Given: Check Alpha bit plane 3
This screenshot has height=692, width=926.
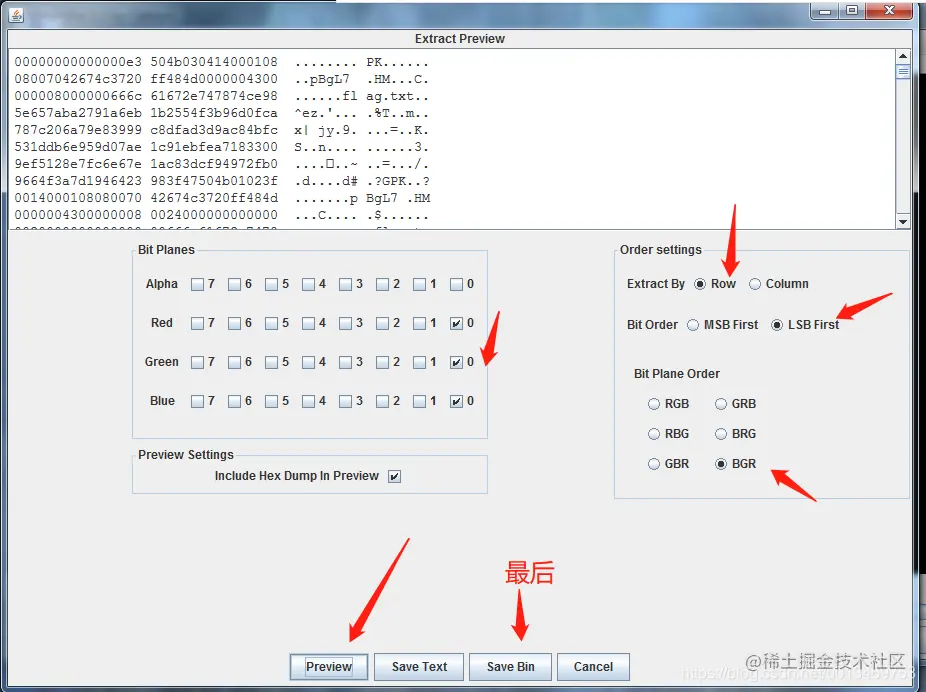Looking at the screenshot, I should [x=345, y=285].
